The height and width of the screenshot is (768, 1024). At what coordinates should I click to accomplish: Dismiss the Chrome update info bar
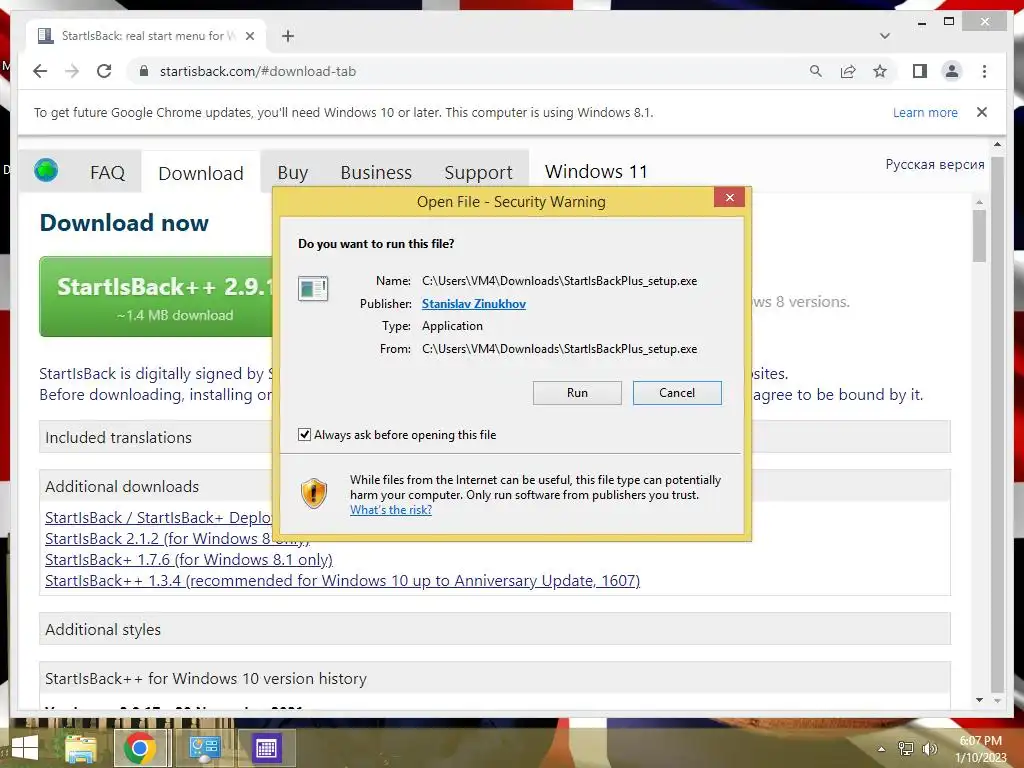pos(982,112)
